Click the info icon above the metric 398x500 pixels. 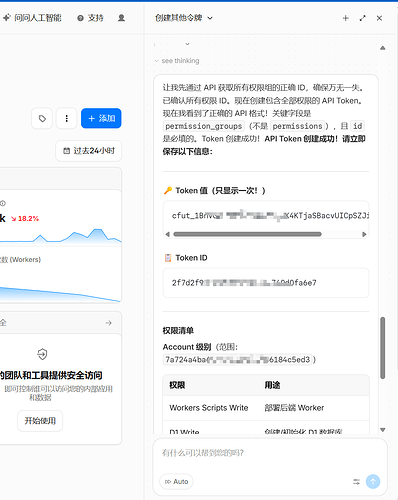click(x=3, y=203)
